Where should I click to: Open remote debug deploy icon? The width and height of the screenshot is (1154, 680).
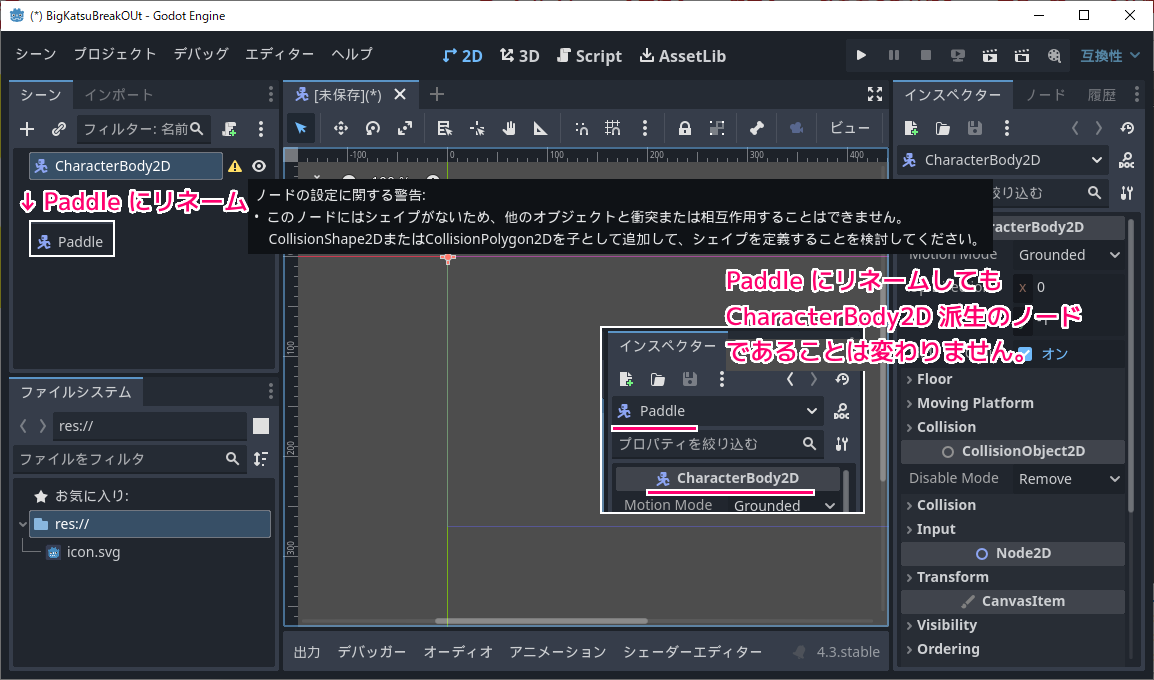957,55
